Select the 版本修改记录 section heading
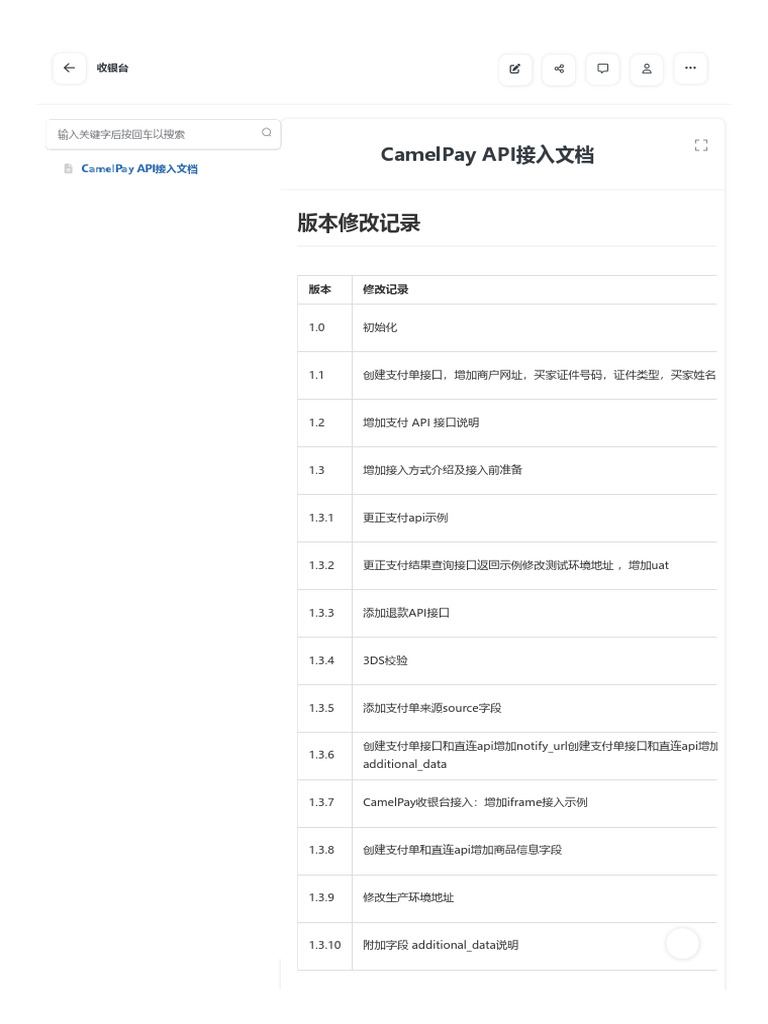The image size is (768, 1024). point(359,223)
